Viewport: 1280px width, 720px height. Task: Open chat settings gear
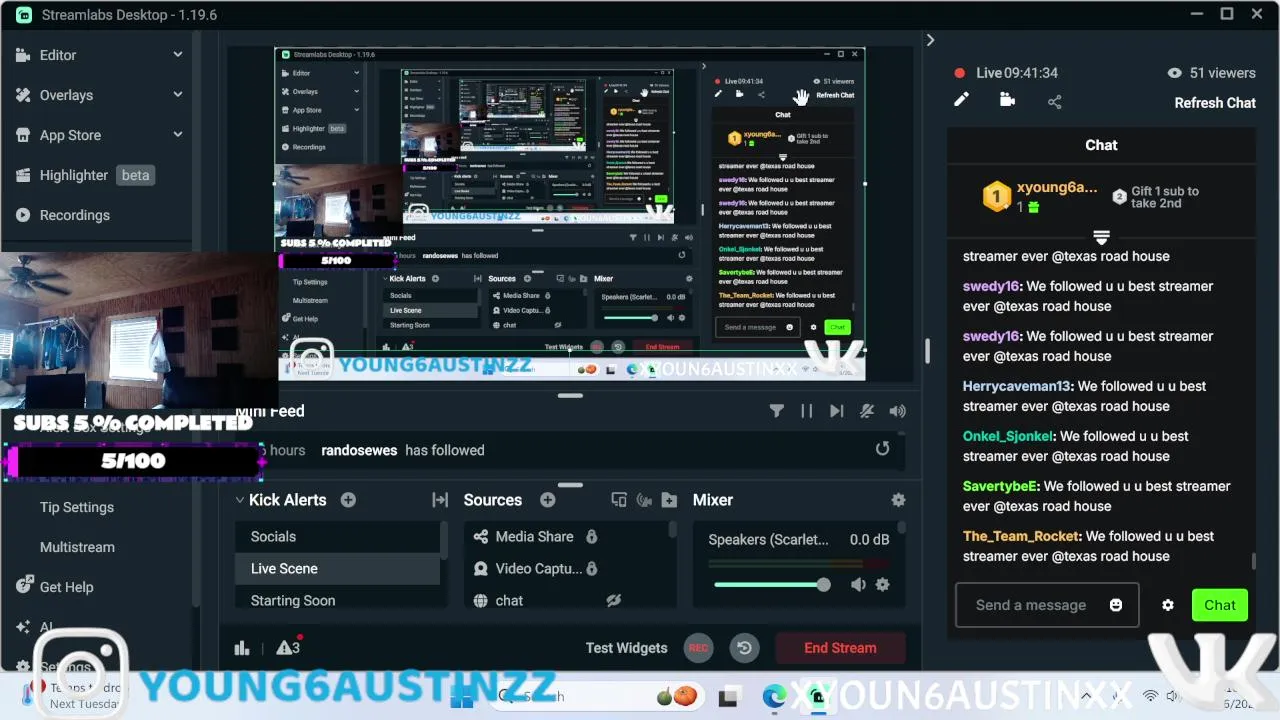(1167, 605)
